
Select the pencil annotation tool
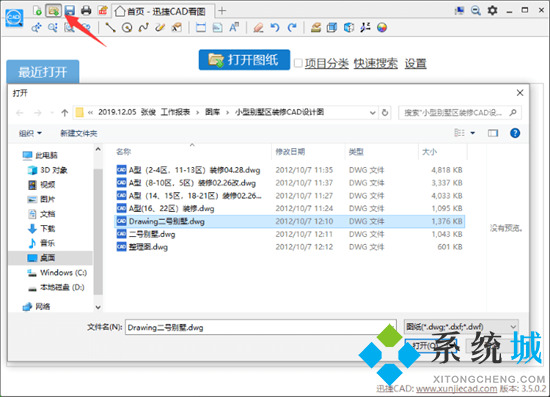(160, 27)
